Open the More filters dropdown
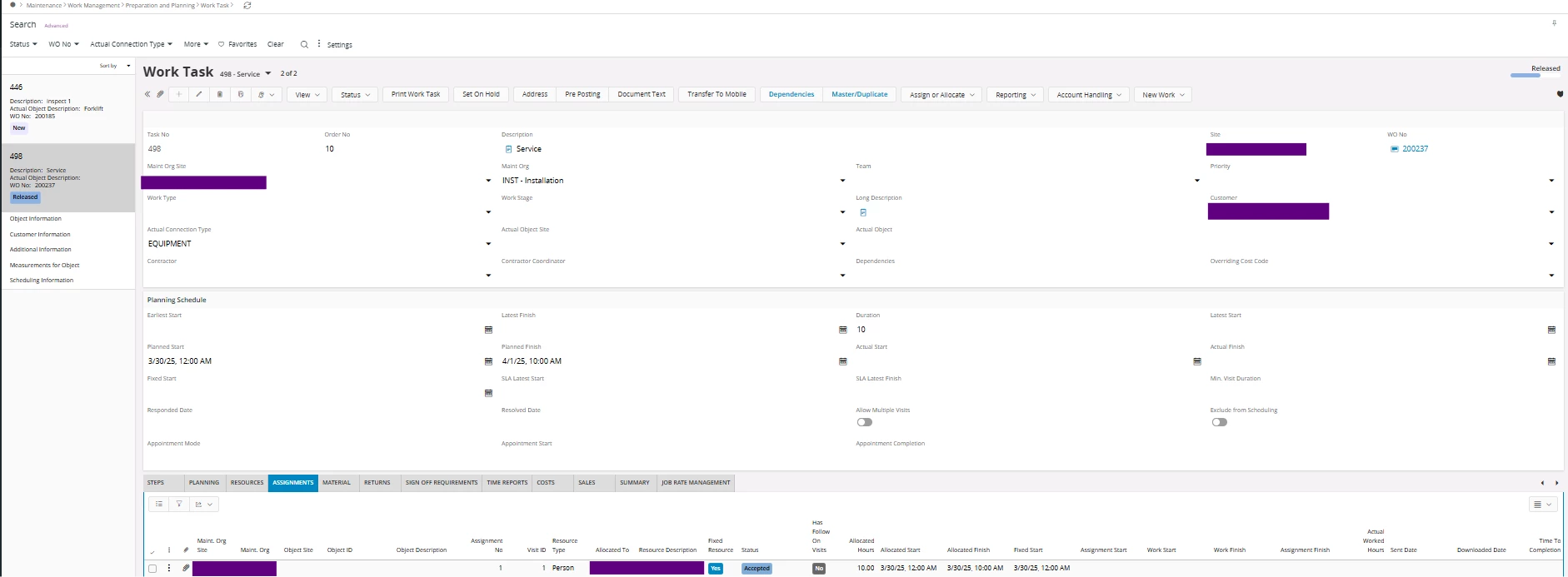Screen dimensions: 1568x577 (196, 44)
